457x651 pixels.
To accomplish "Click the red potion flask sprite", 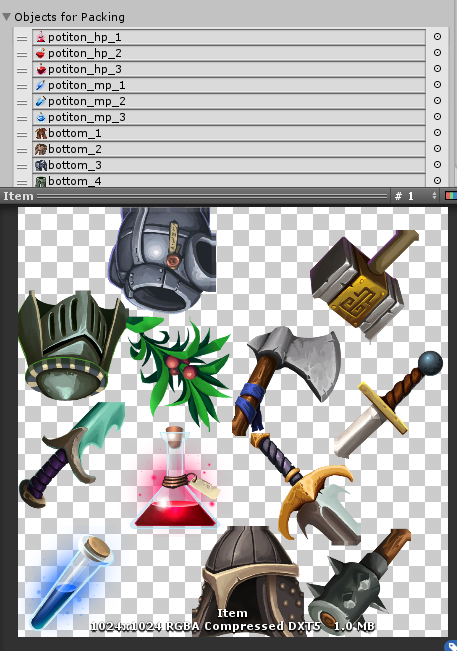I will coord(176,477).
